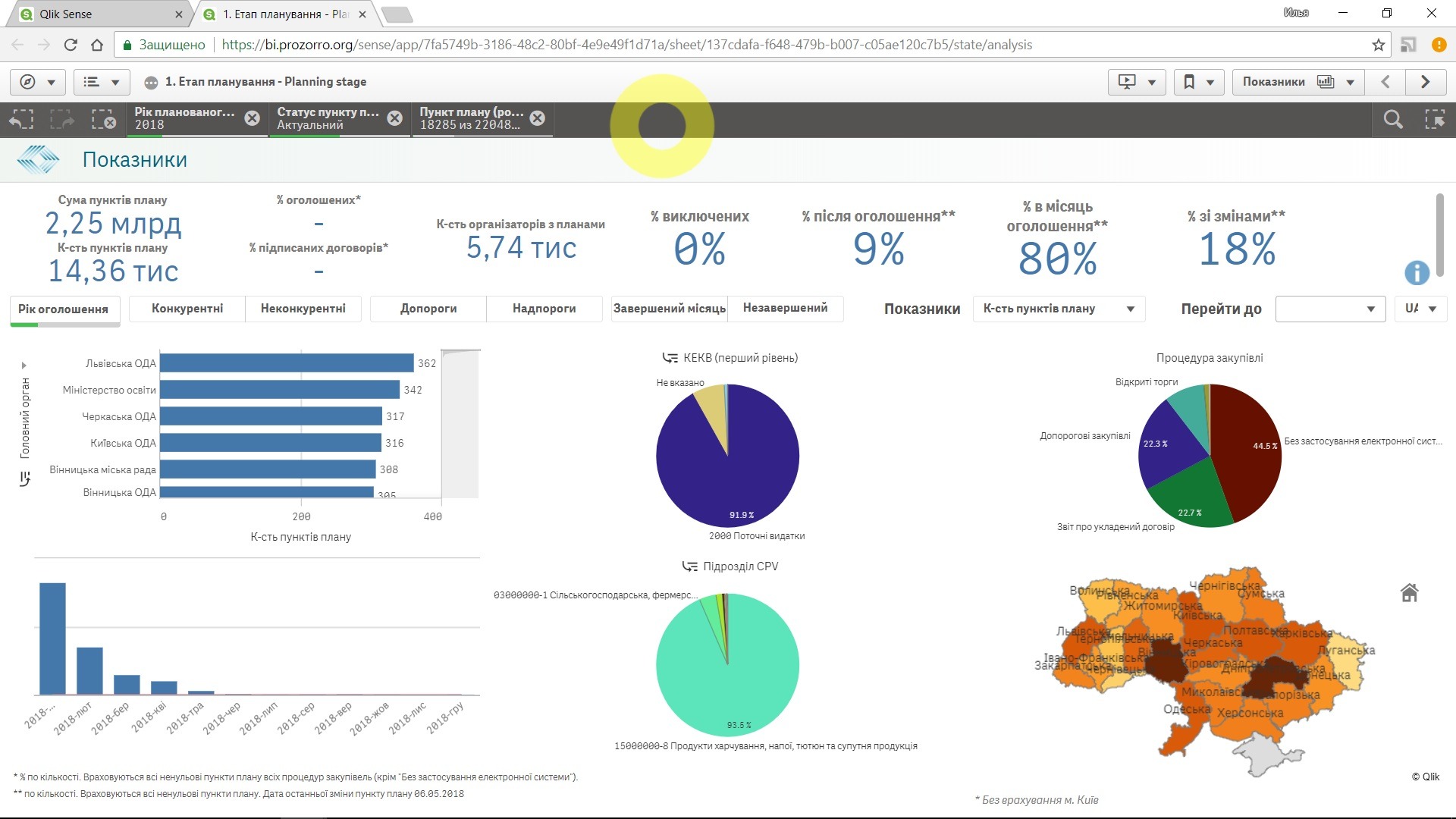Image resolution: width=1456 pixels, height=819 pixels.
Task: Select the Рік оголошення tab
Action: coord(64,309)
